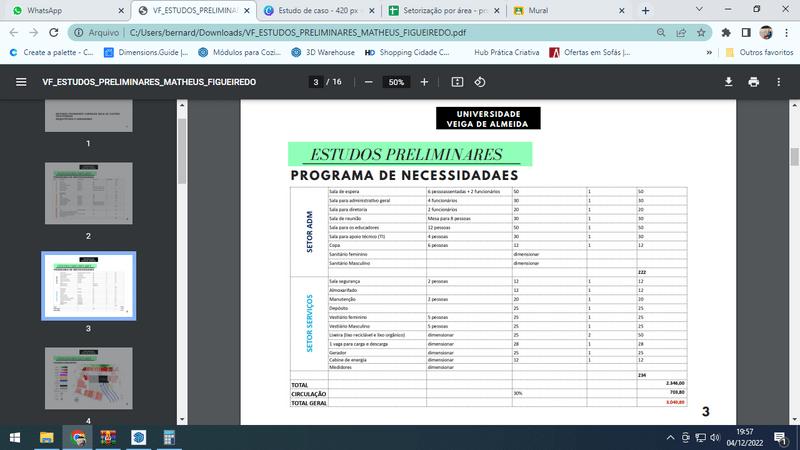Go forward in browser history
Screen dimensions: 800x450
pyautogui.click(x=34, y=32)
